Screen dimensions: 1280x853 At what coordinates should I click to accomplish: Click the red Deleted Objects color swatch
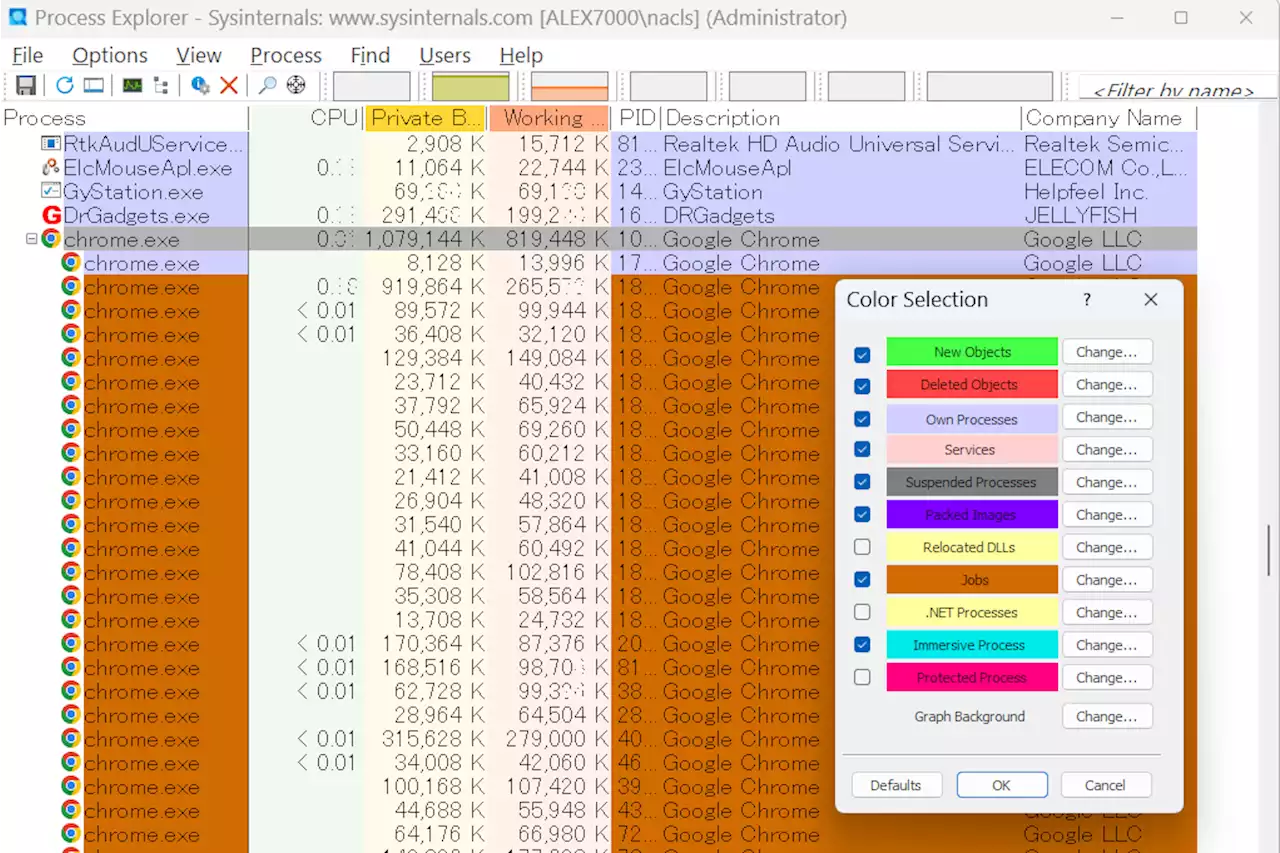pyautogui.click(x=972, y=385)
